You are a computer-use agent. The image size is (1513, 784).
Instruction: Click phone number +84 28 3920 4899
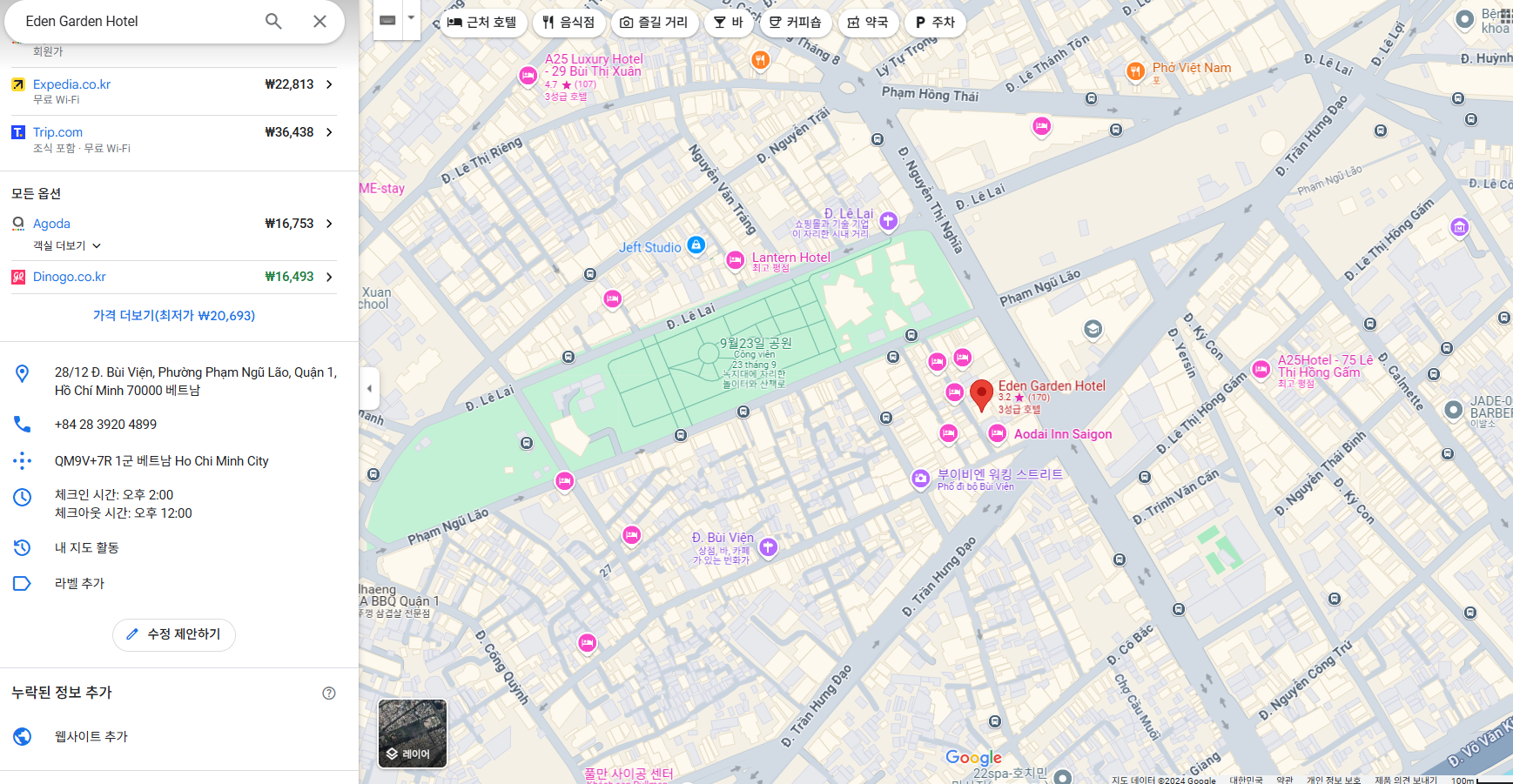pyautogui.click(x=106, y=425)
